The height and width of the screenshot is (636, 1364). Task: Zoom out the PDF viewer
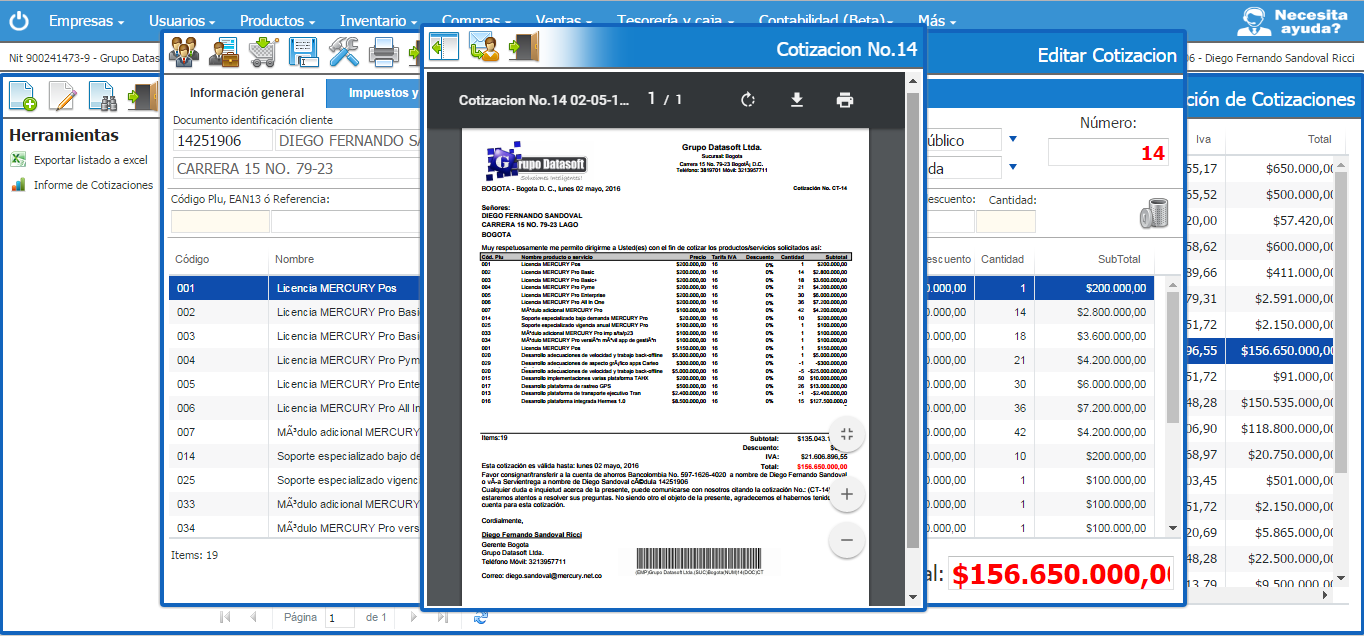coord(847,540)
